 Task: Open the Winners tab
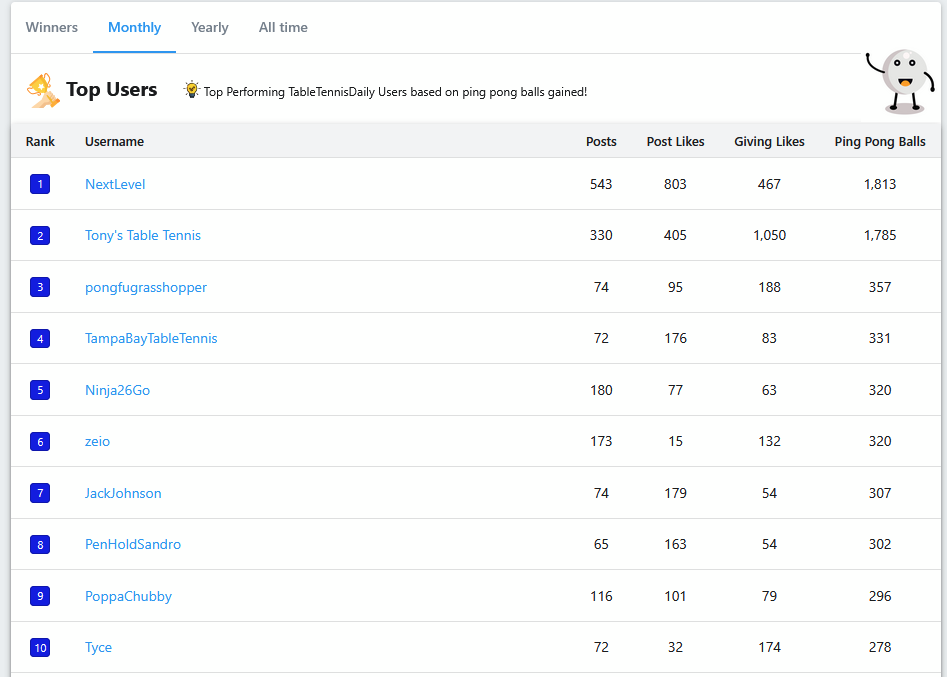[x=51, y=27]
